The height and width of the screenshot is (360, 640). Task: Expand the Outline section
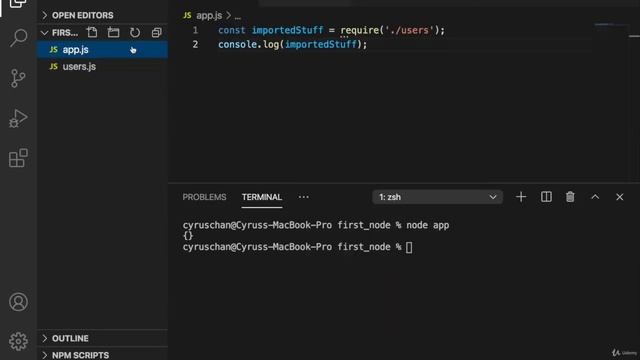click(102, 338)
